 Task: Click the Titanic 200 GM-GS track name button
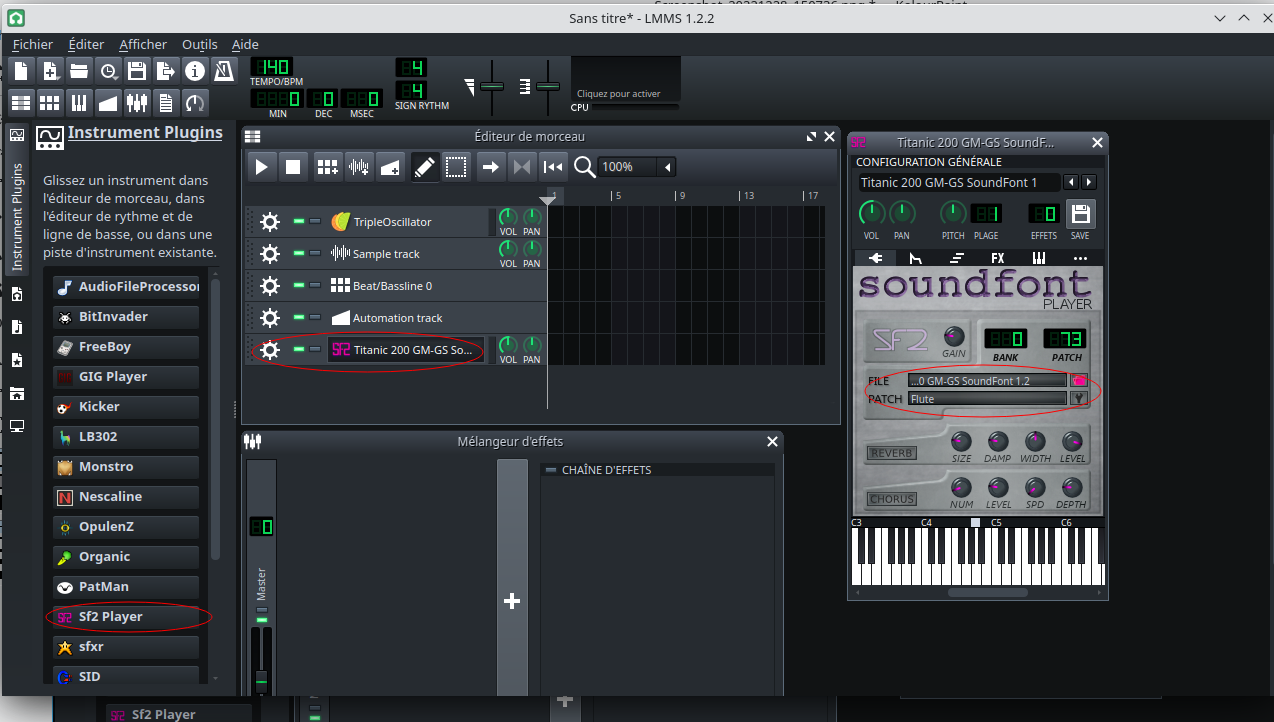point(405,350)
